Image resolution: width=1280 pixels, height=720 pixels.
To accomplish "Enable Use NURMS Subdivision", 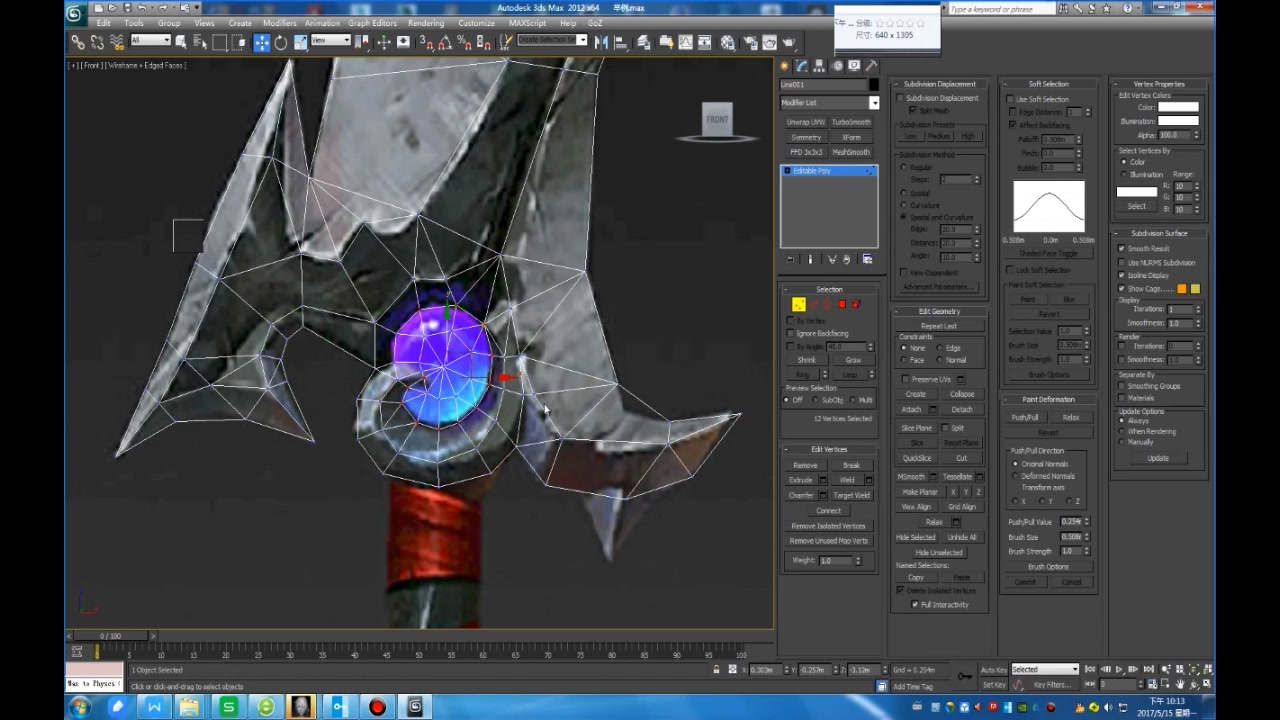I will (x=1122, y=262).
